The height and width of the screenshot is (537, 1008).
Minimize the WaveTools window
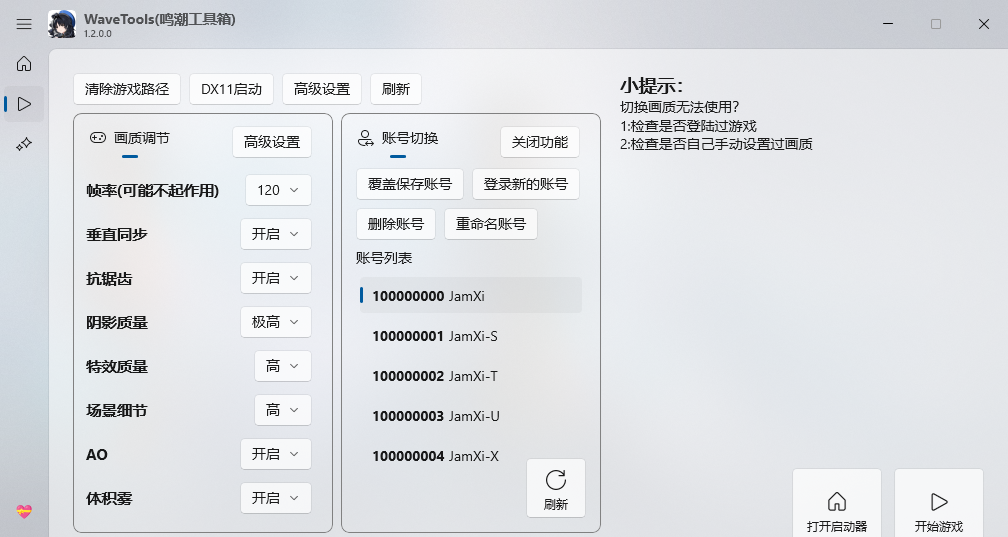click(x=888, y=24)
